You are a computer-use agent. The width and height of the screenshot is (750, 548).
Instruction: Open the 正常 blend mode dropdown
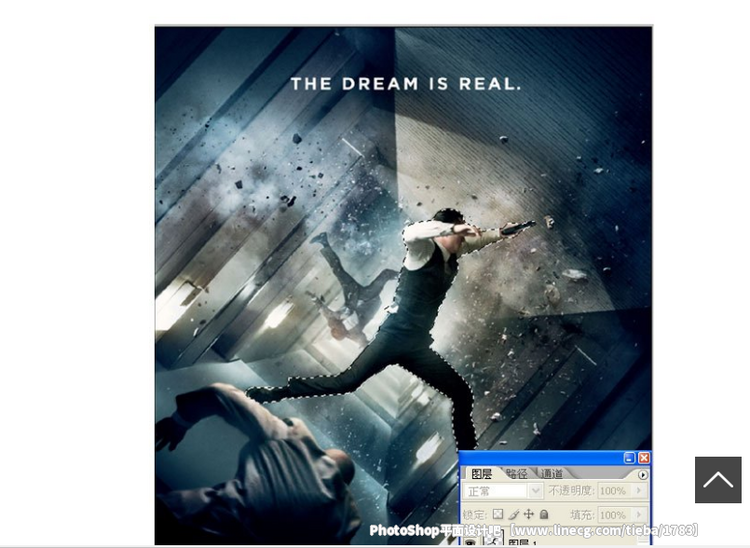click(x=503, y=491)
